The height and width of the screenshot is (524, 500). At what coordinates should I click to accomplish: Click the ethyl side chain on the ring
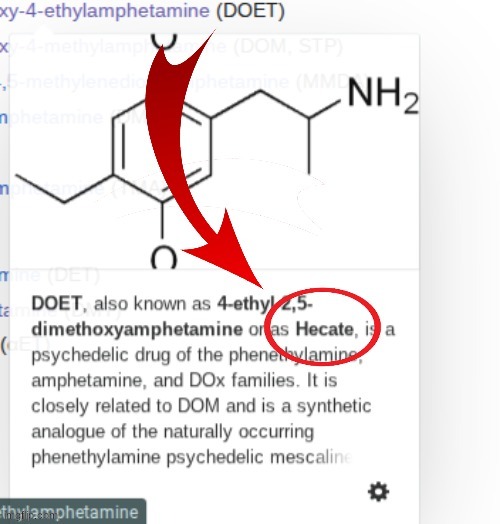pos(64,188)
